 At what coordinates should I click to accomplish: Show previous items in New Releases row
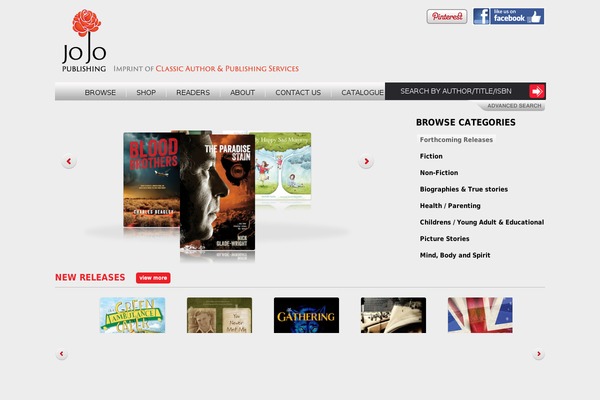coord(62,354)
